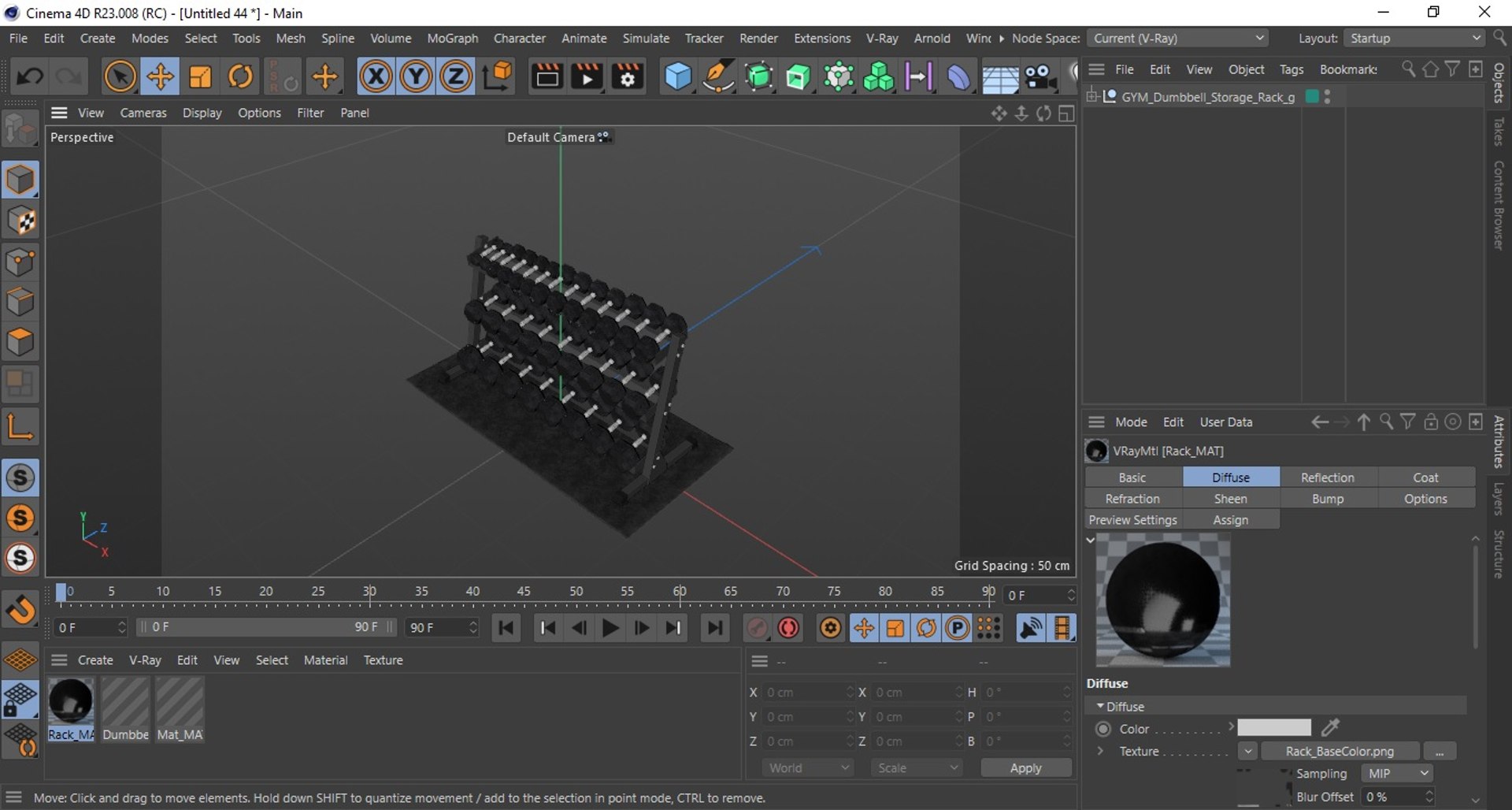Click the Rack_BaseColor.png texture button
The height and width of the screenshot is (810, 1512).
pos(1340,752)
